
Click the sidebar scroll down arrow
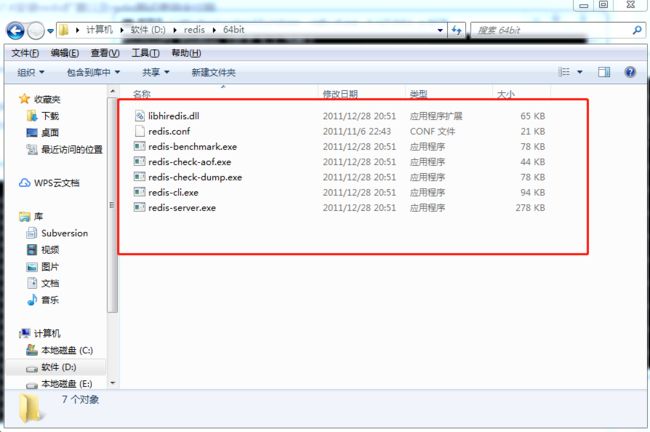click(112, 383)
